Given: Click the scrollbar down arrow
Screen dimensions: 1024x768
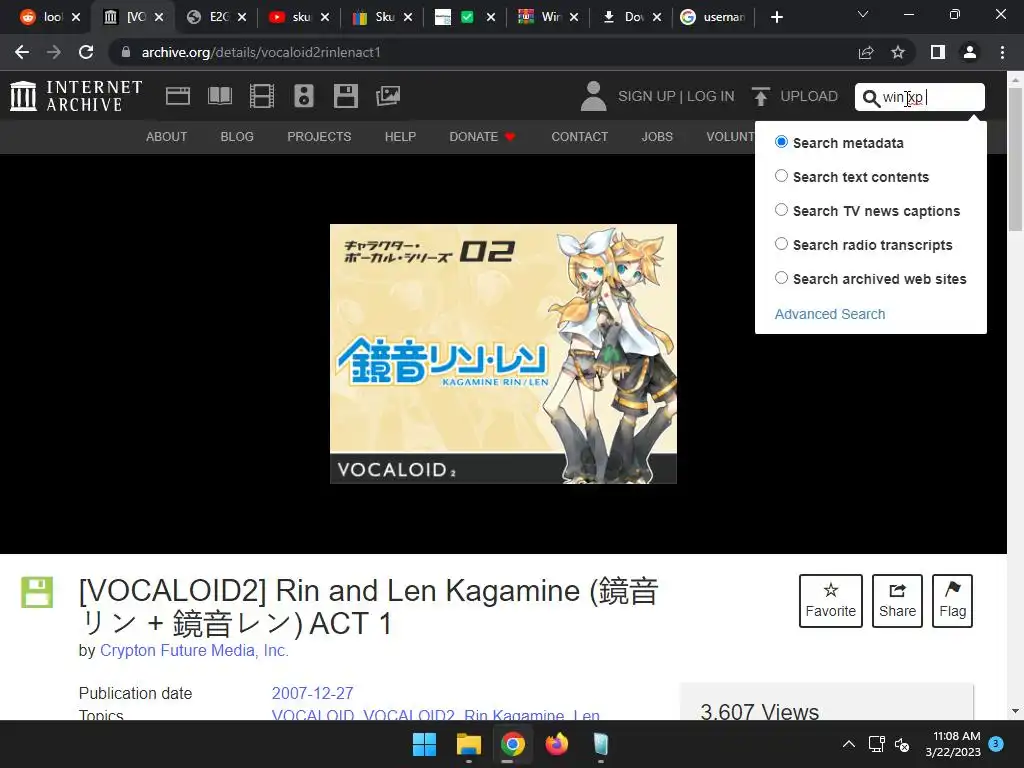Looking at the screenshot, I should point(1016,711).
